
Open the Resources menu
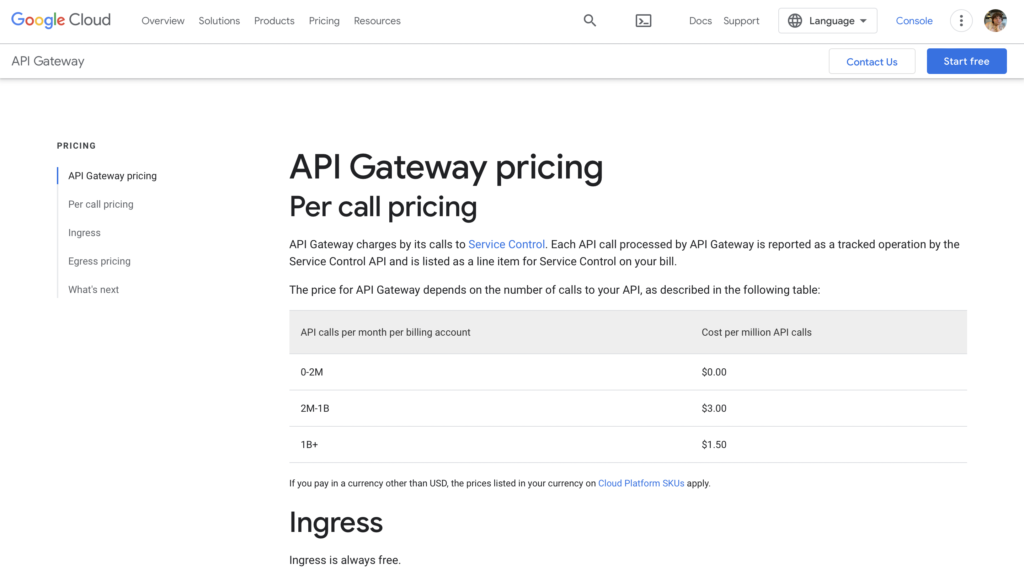click(377, 21)
